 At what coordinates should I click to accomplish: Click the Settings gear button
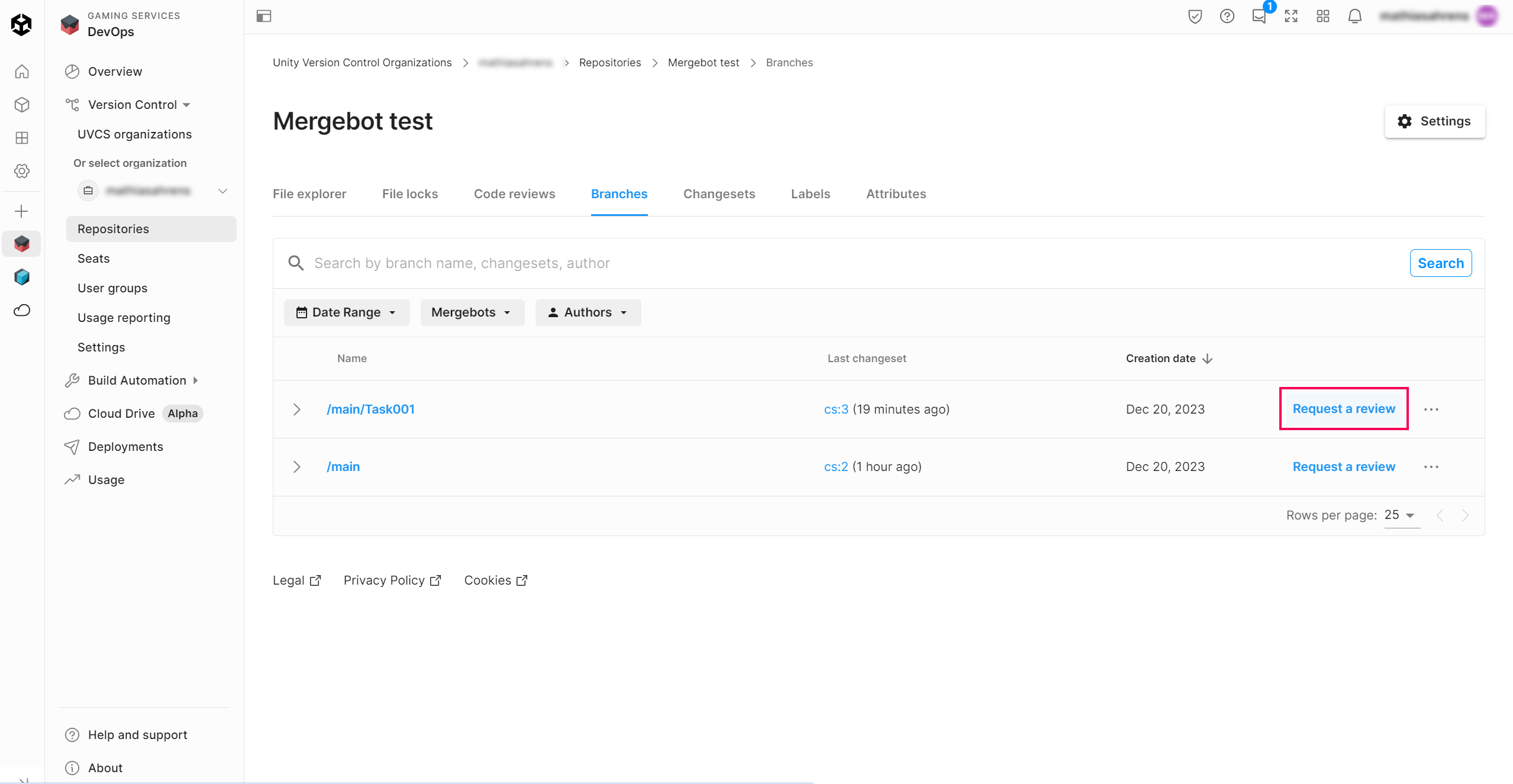(x=1434, y=121)
